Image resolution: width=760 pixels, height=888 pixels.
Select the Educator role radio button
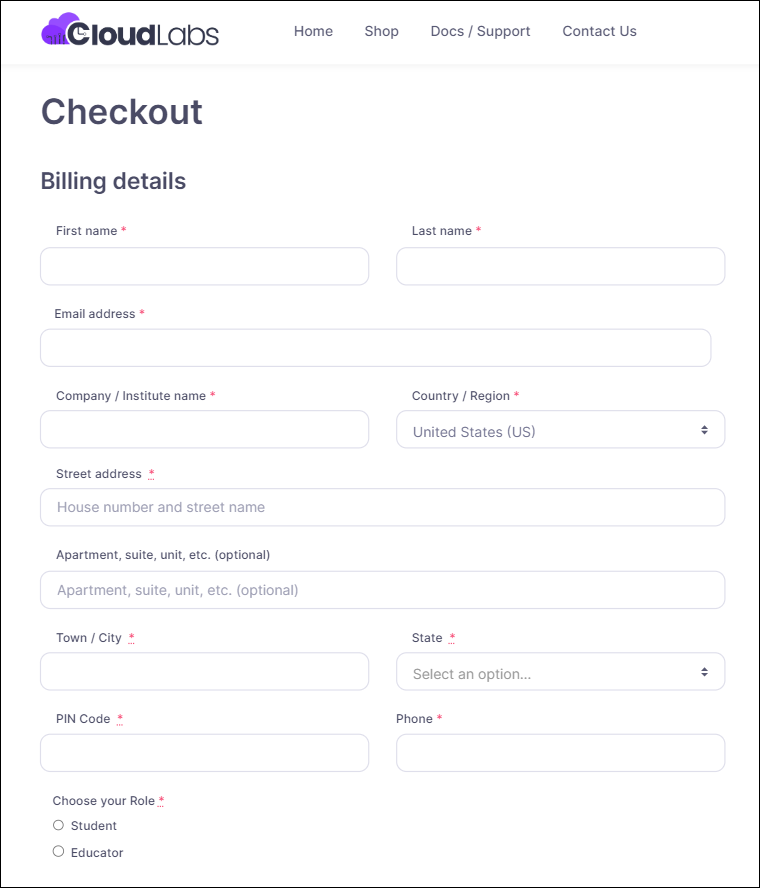[x=58, y=851]
